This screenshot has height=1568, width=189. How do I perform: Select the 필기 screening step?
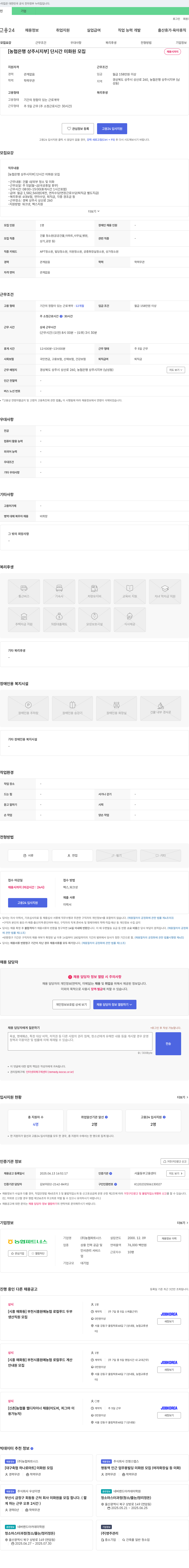coord(116,855)
